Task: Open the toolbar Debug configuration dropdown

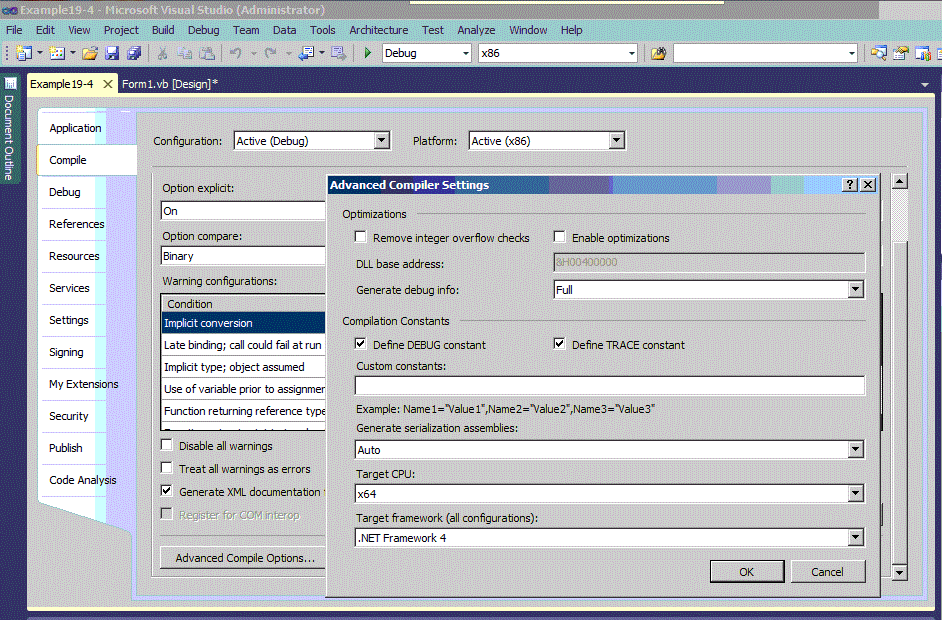Action: click(x=466, y=53)
